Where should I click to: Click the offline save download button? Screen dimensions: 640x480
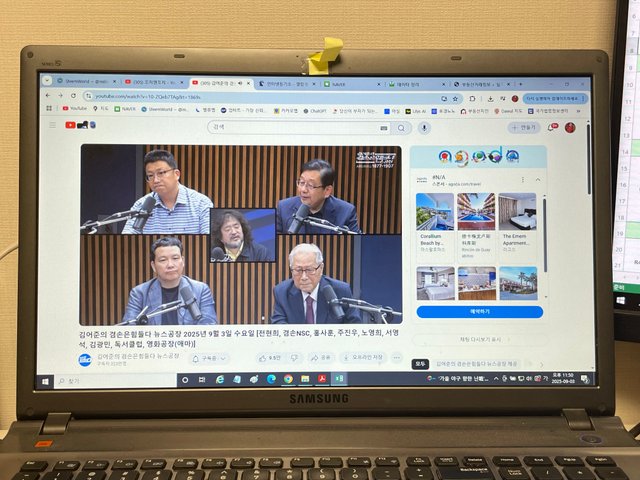coord(363,358)
